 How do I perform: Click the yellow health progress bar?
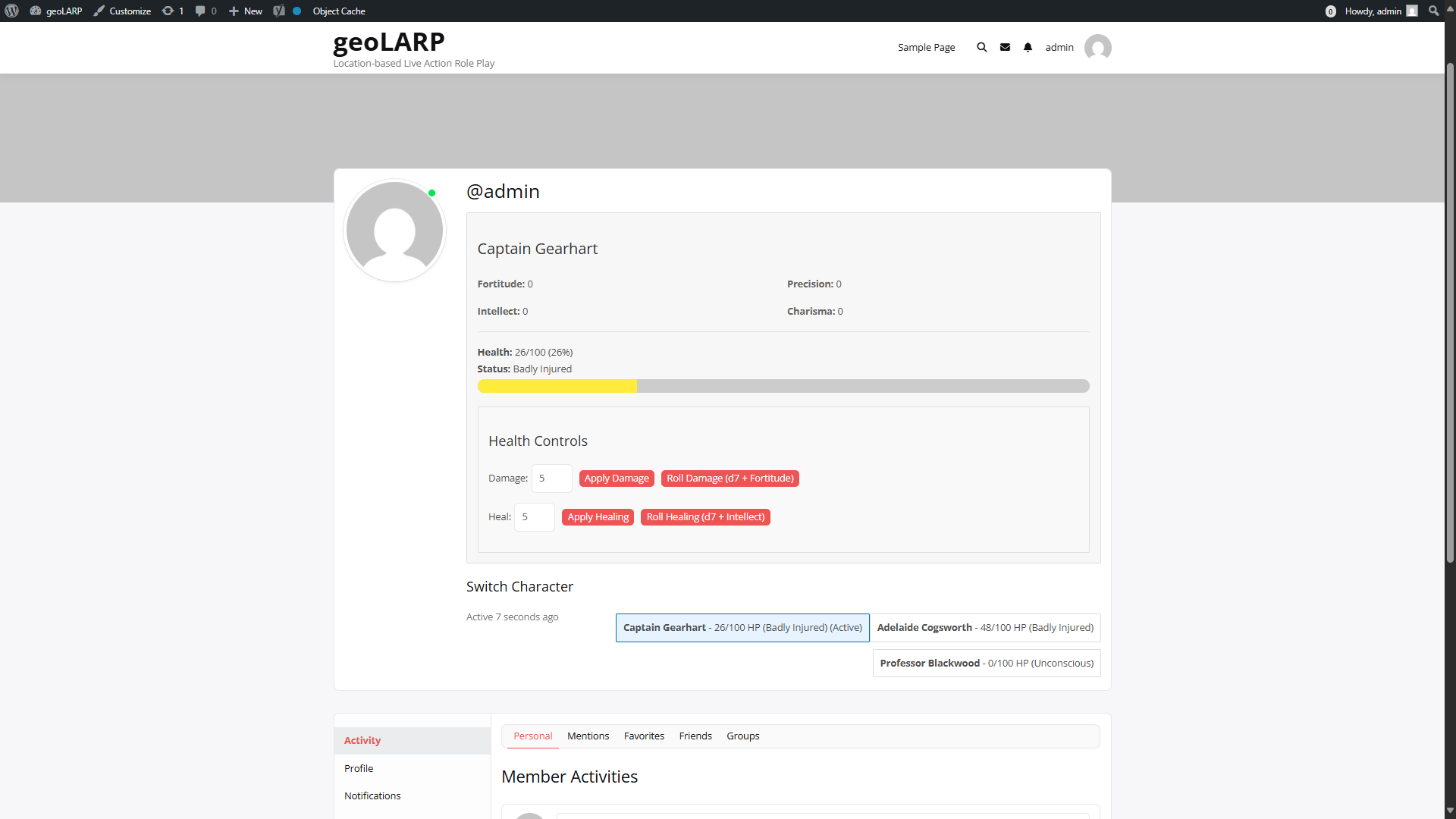coord(557,386)
